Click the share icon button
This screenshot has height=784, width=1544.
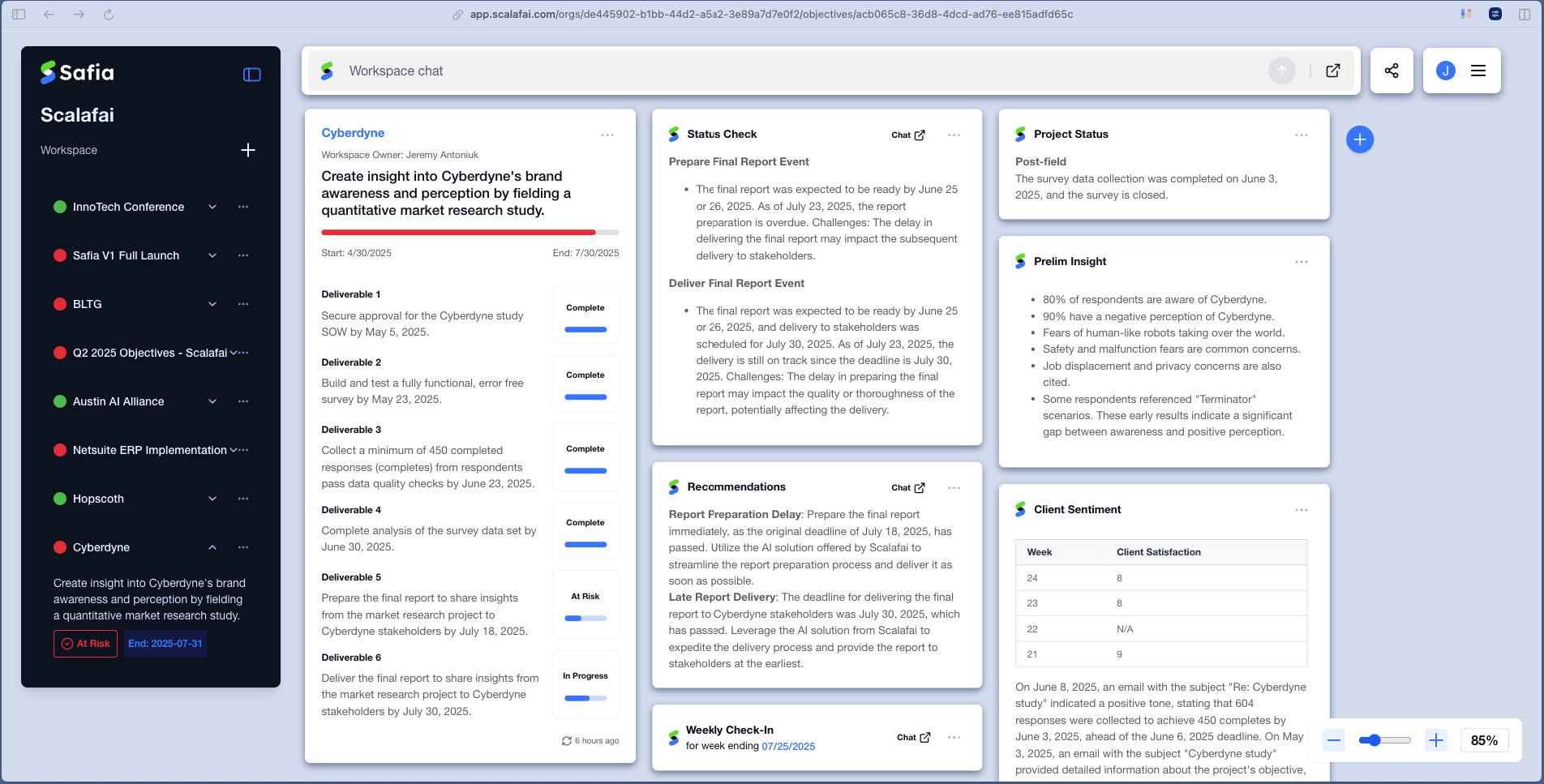click(1392, 71)
